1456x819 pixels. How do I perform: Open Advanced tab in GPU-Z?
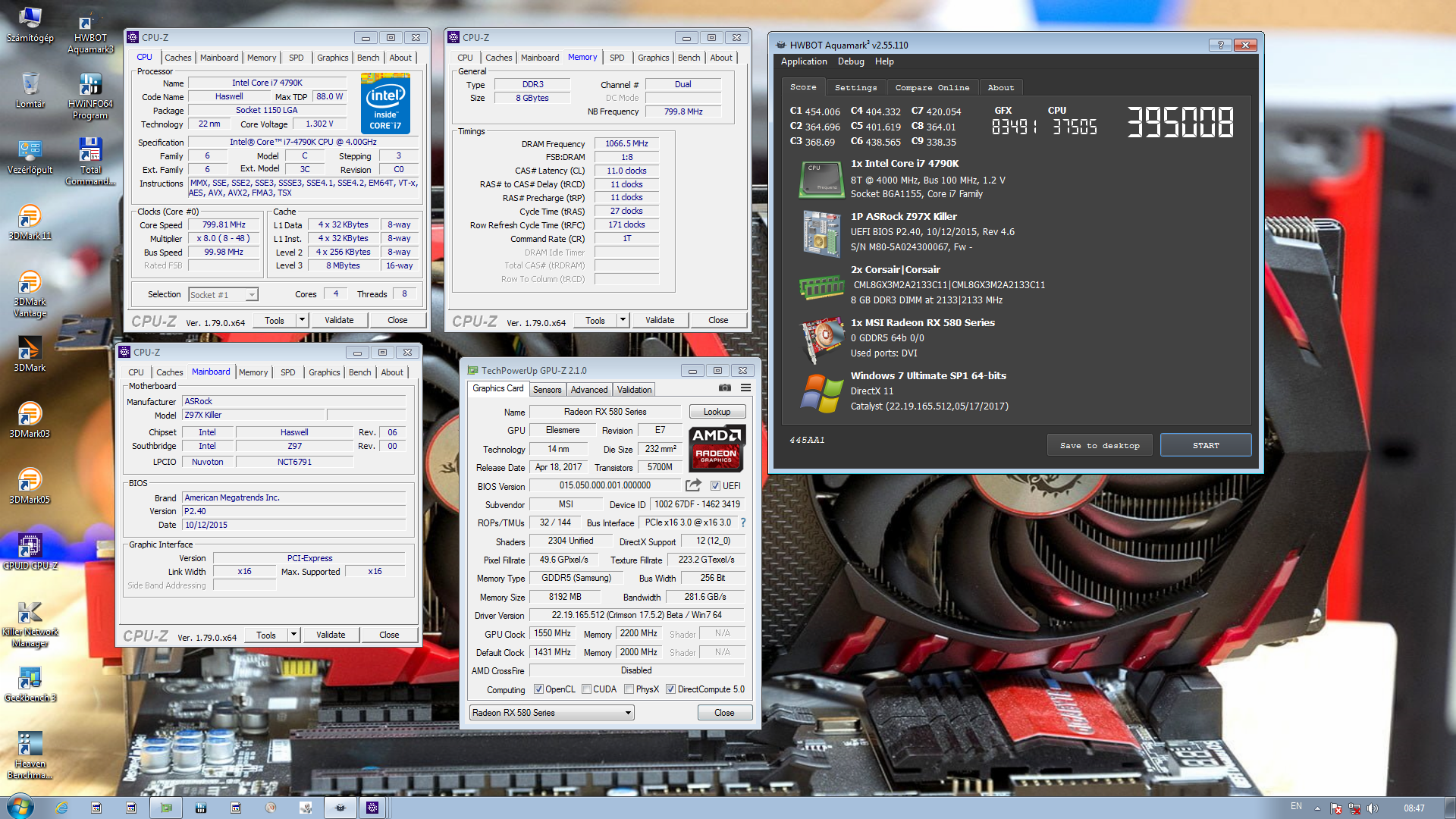point(589,390)
